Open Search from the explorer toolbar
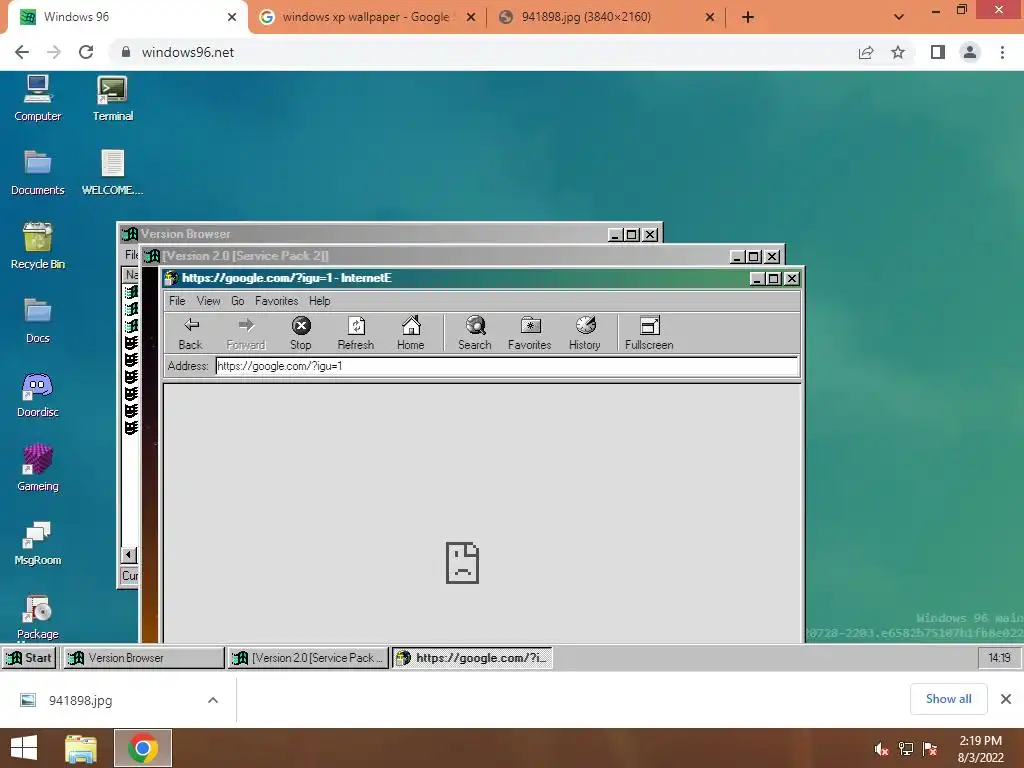 [475, 334]
